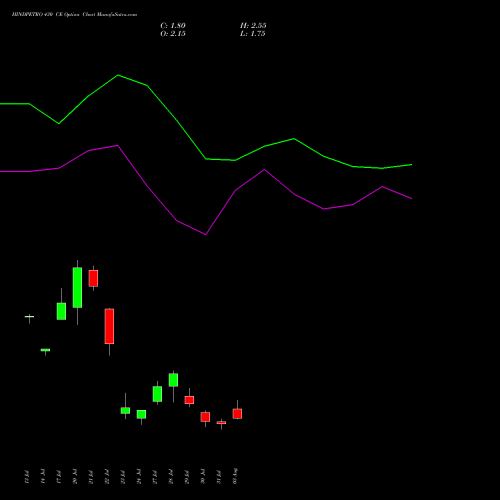
Task: Click the green candle for 17 Jul
Action: pyautogui.click(x=61, y=311)
